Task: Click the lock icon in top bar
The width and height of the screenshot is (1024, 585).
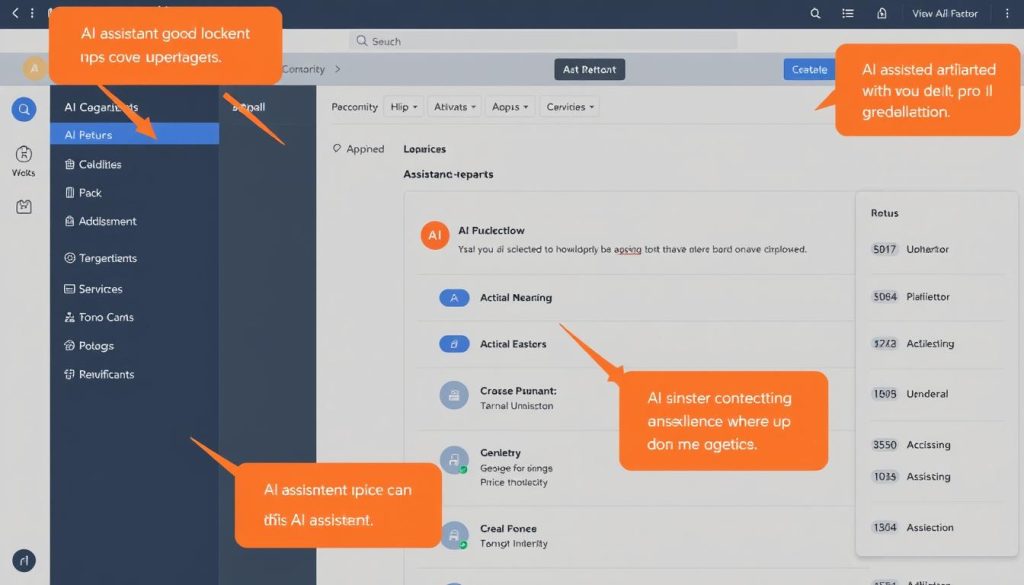Action: (881, 14)
